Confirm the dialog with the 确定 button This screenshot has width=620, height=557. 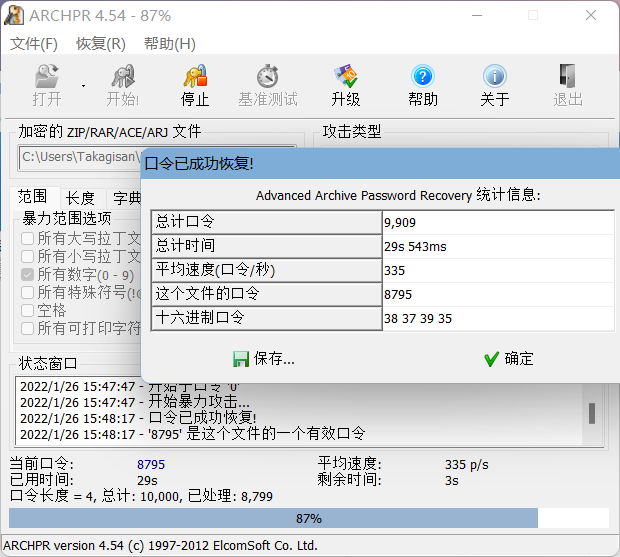[509, 359]
